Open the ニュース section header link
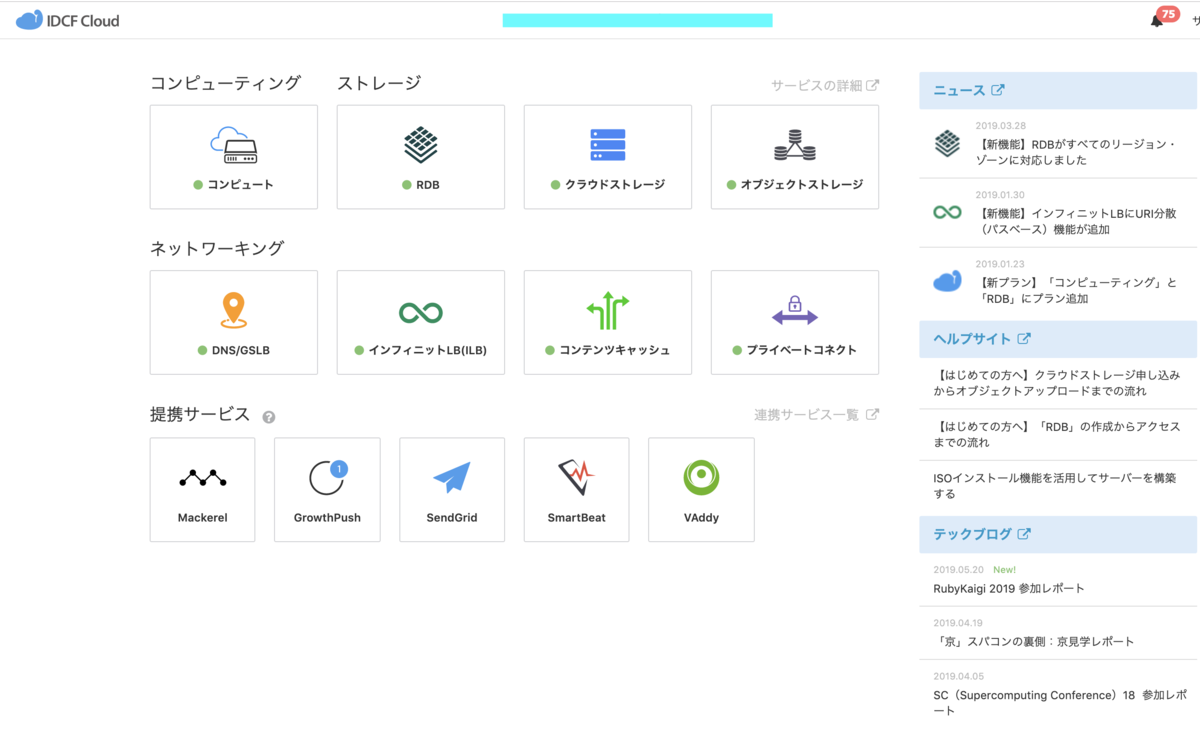This screenshot has width=1200, height=730. [x=969, y=90]
